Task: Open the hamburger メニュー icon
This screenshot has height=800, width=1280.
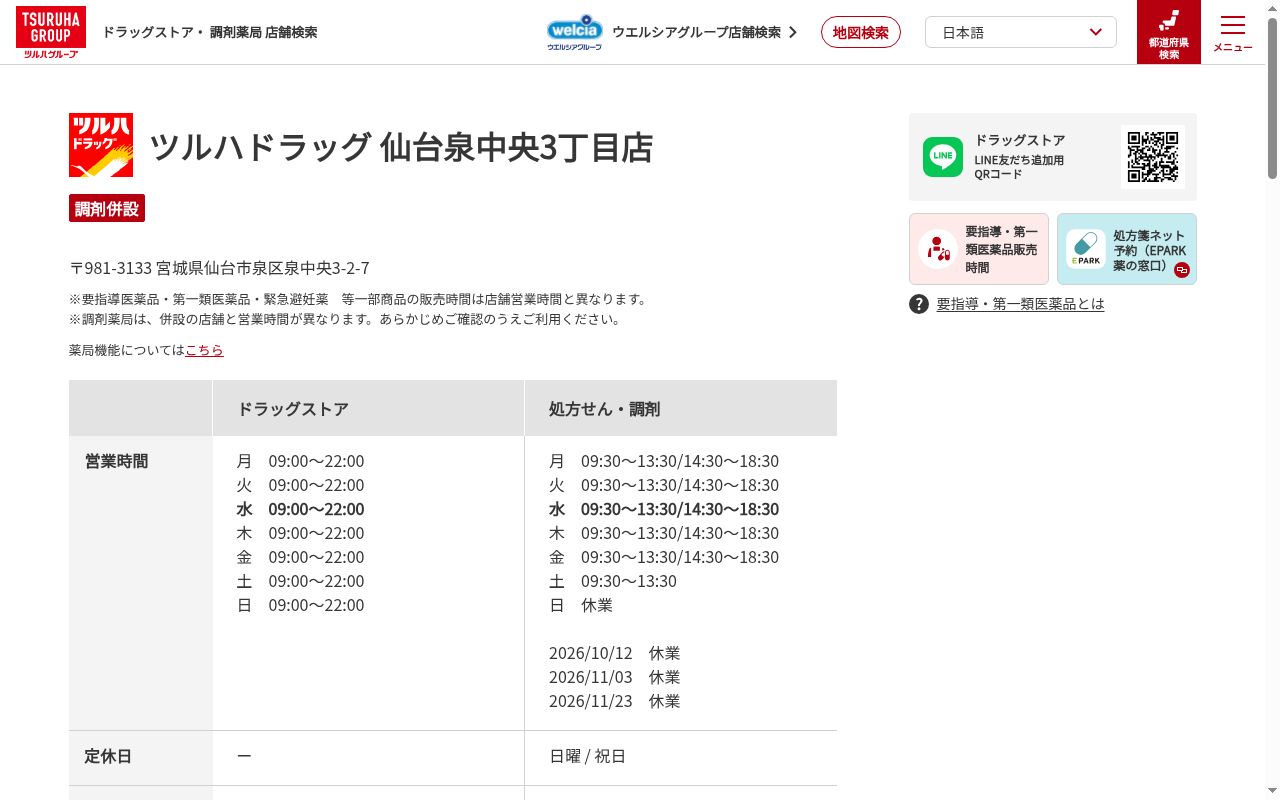Action: (x=1233, y=32)
